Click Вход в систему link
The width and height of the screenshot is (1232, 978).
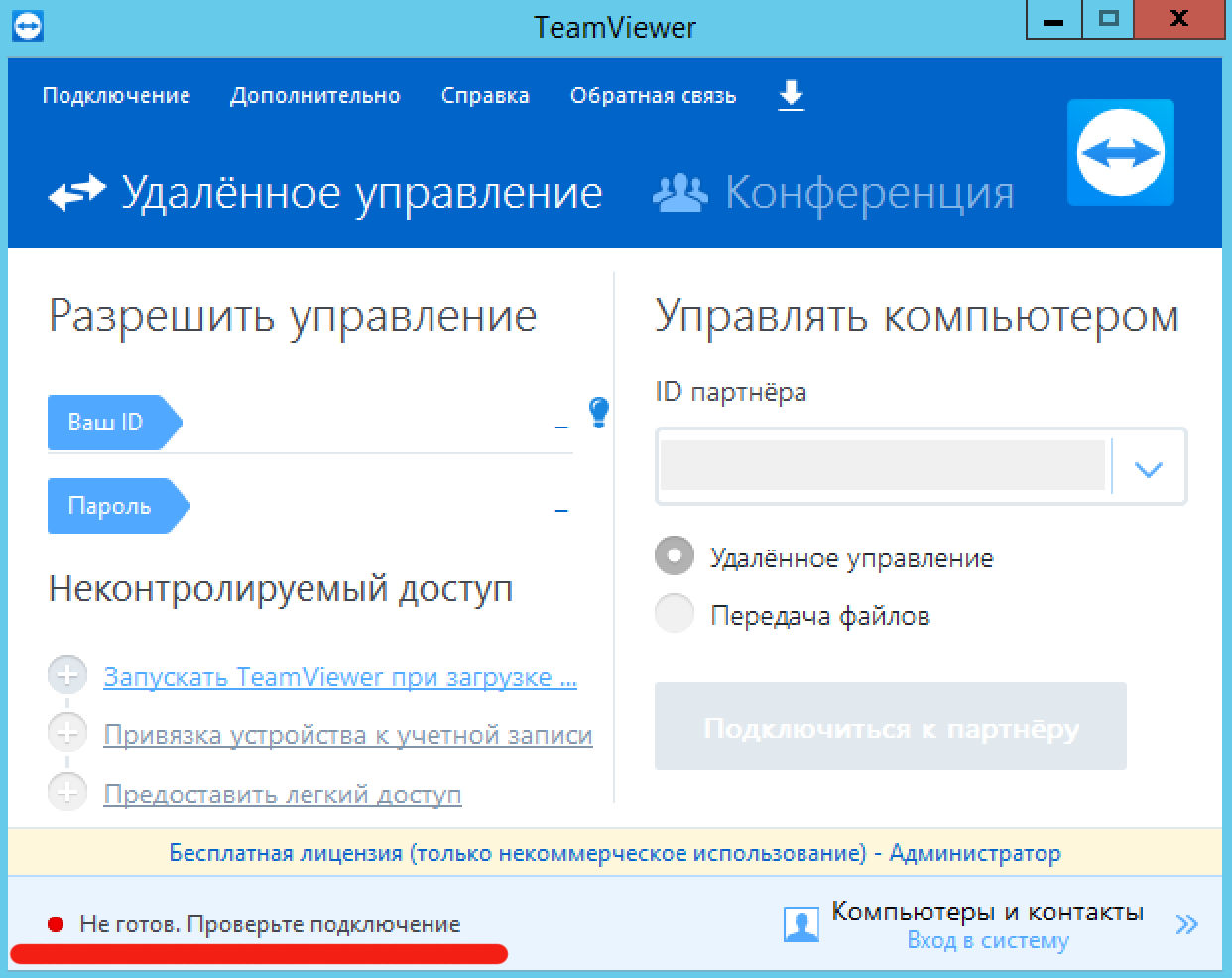(988, 940)
